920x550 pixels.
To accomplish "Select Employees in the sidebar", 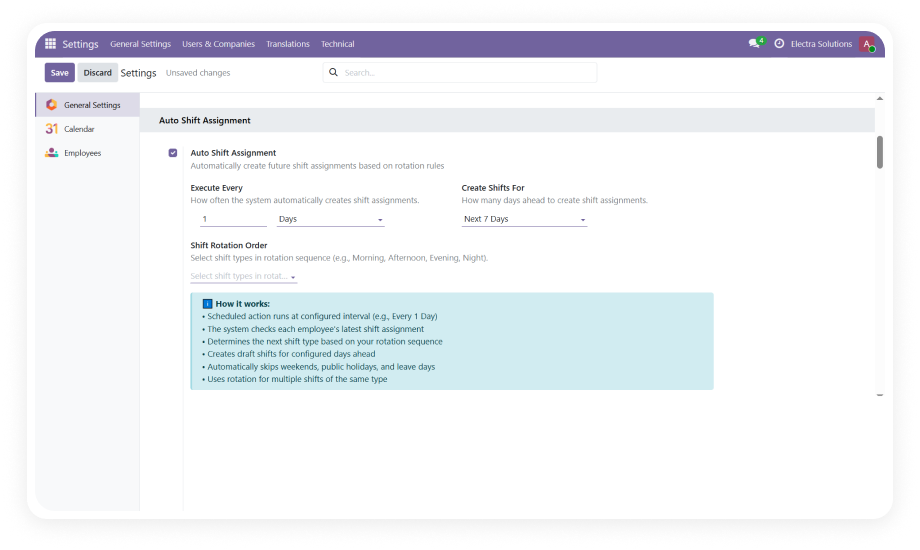I will (87, 153).
